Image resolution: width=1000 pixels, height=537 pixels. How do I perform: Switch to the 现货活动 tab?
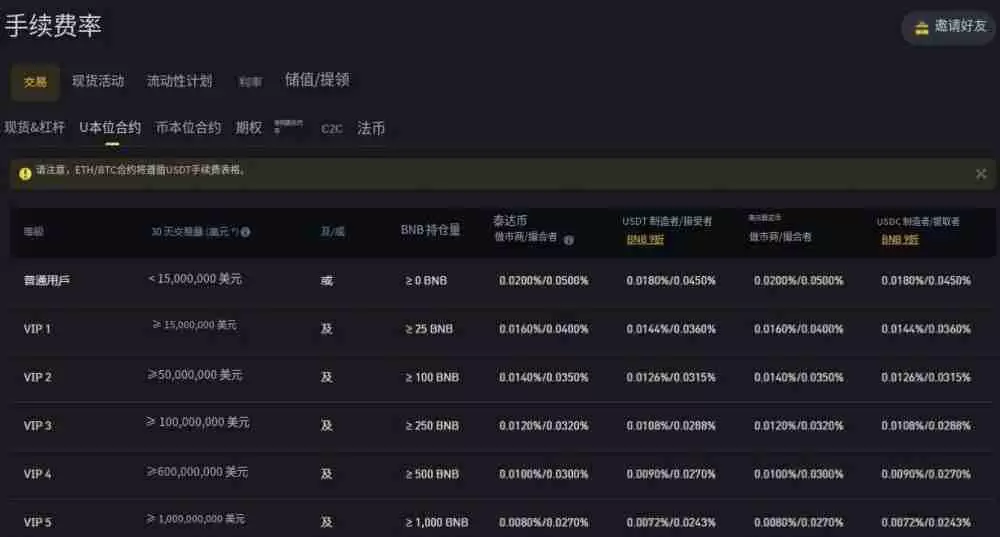click(x=98, y=81)
